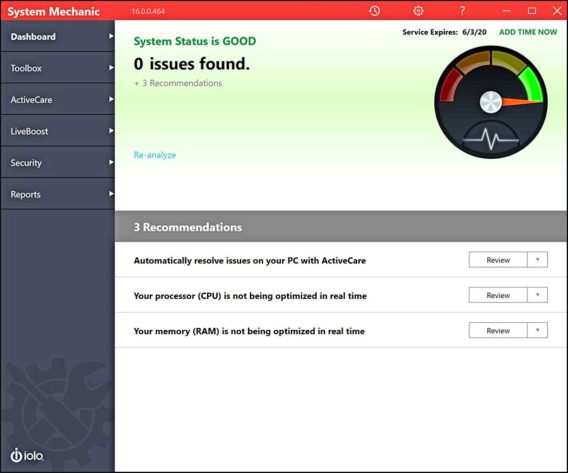Open the history clock icon in title bar
This screenshot has height=473, width=568.
point(375,11)
